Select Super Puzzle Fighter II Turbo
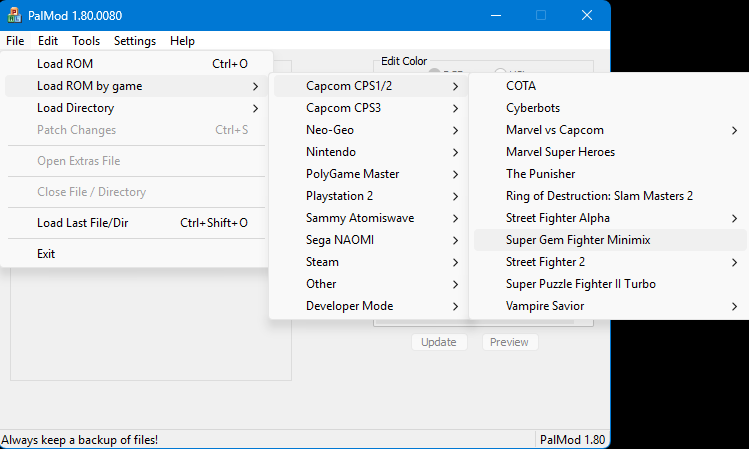 pyautogui.click(x=581, y=284)
